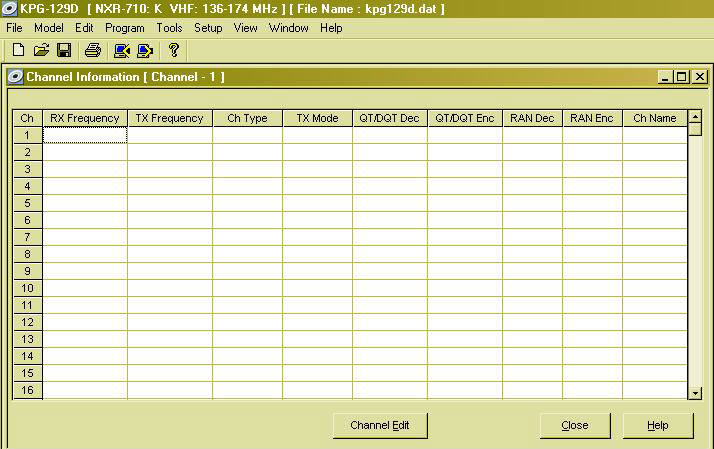Select channel row header 11
The height and width of the screenshot is (449, 714).
[27, 305]
